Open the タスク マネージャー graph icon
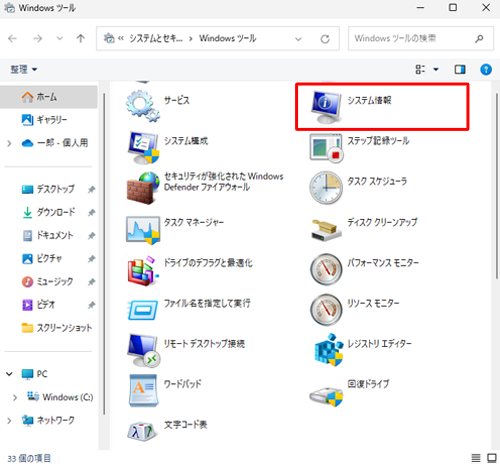 click(143, 230)
